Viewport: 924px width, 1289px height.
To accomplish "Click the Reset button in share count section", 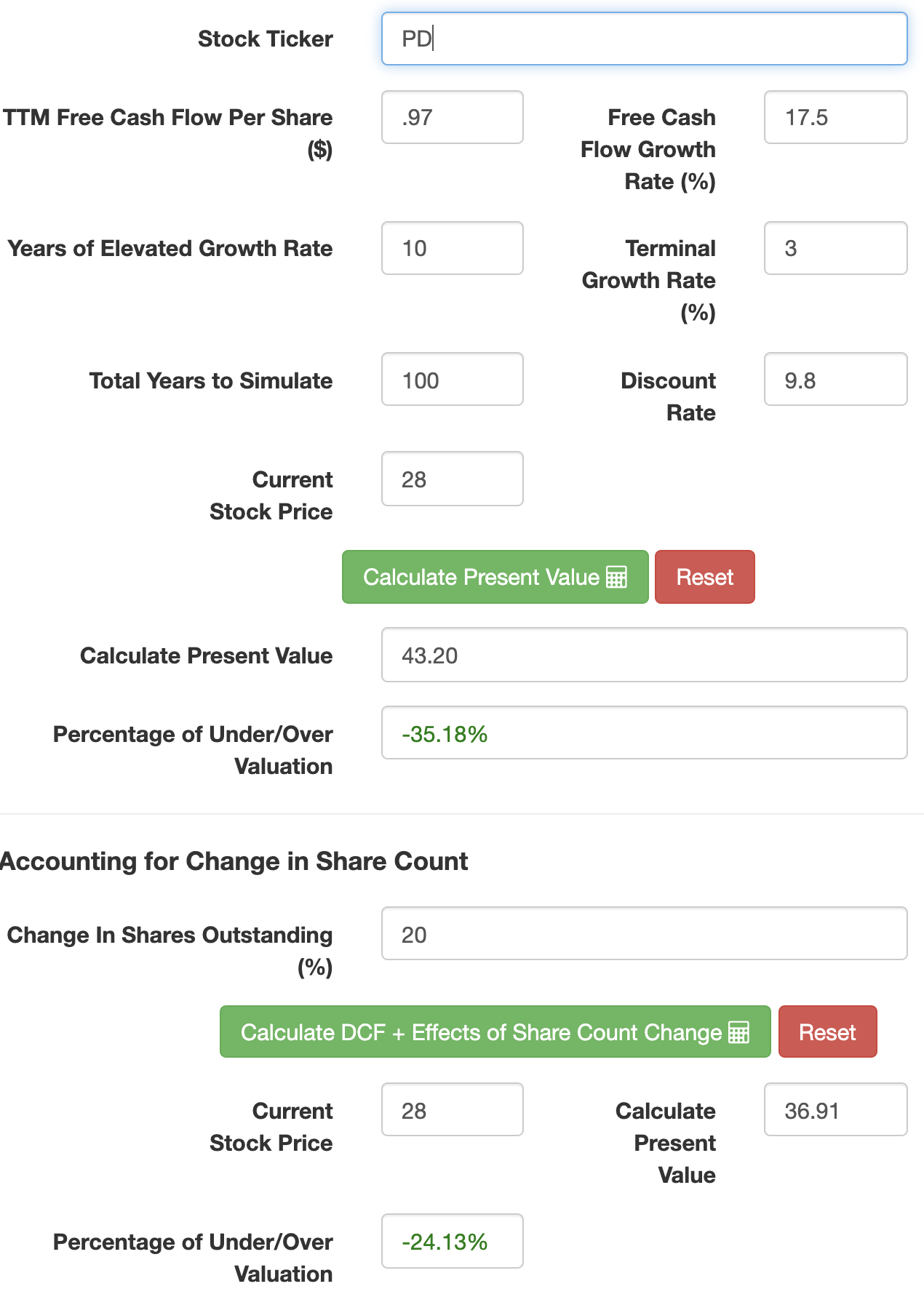I will (x=827, y=1031).
